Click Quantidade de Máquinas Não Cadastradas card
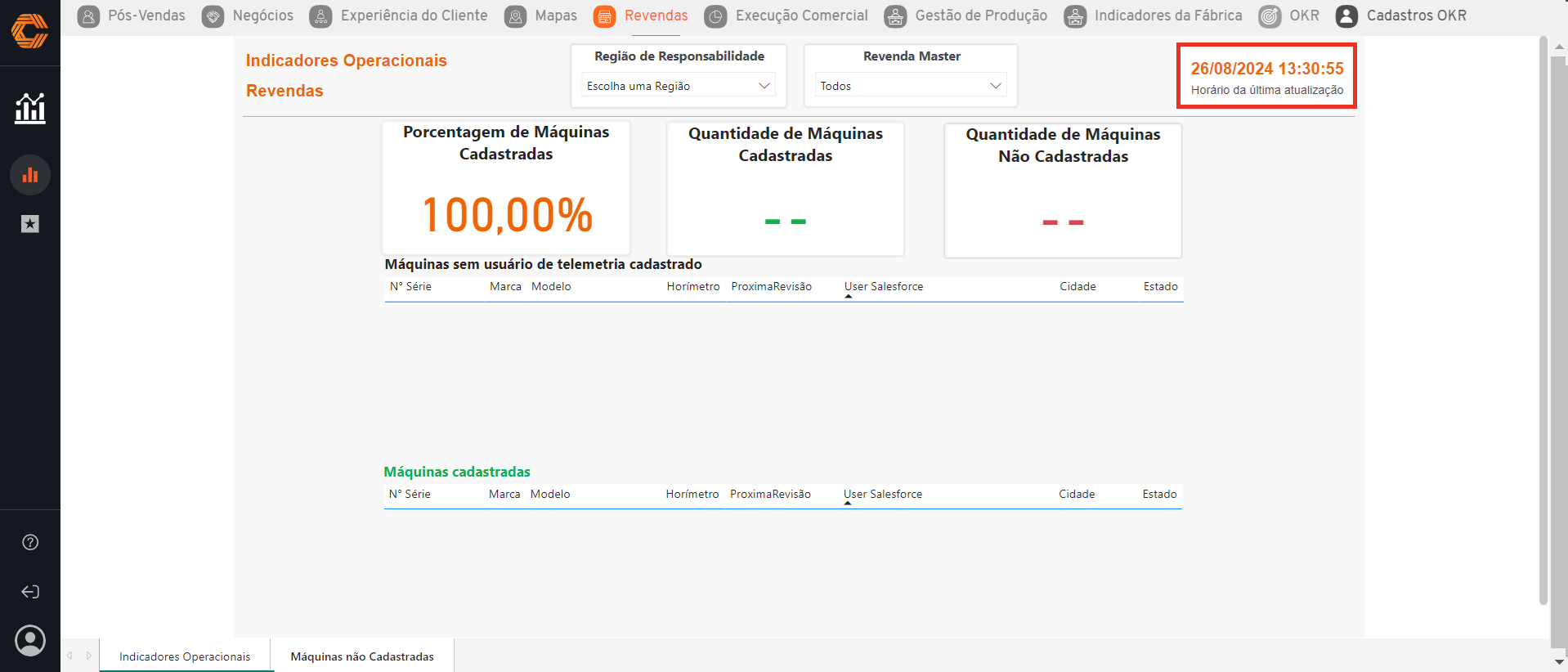 (1063, 190)
